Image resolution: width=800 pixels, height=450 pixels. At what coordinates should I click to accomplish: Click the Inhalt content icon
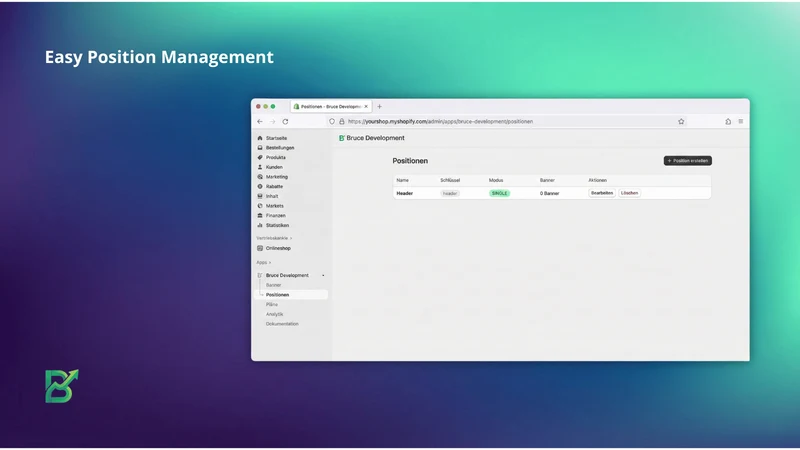tap(260, 196)
